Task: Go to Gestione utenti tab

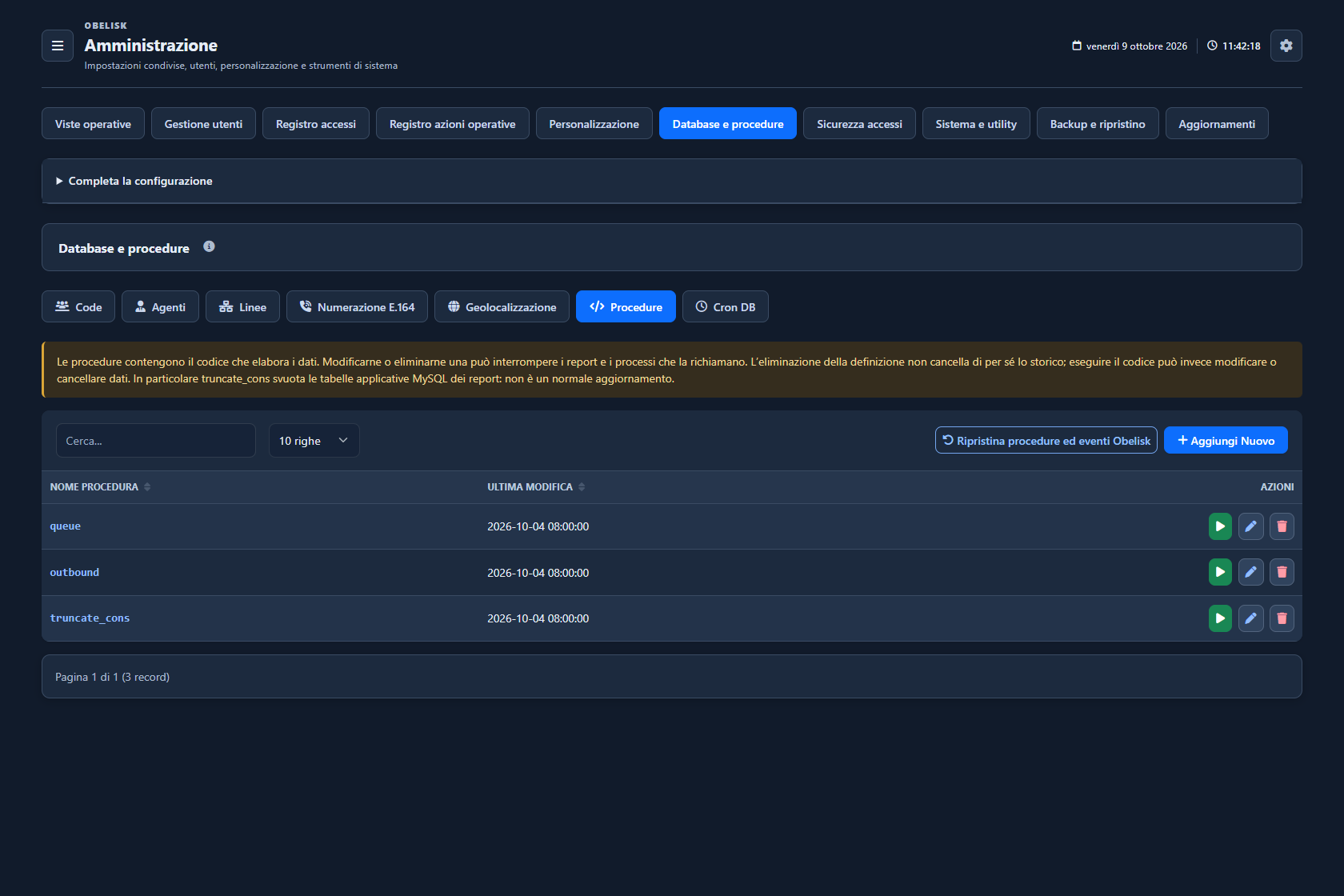Action: point(203,123)
